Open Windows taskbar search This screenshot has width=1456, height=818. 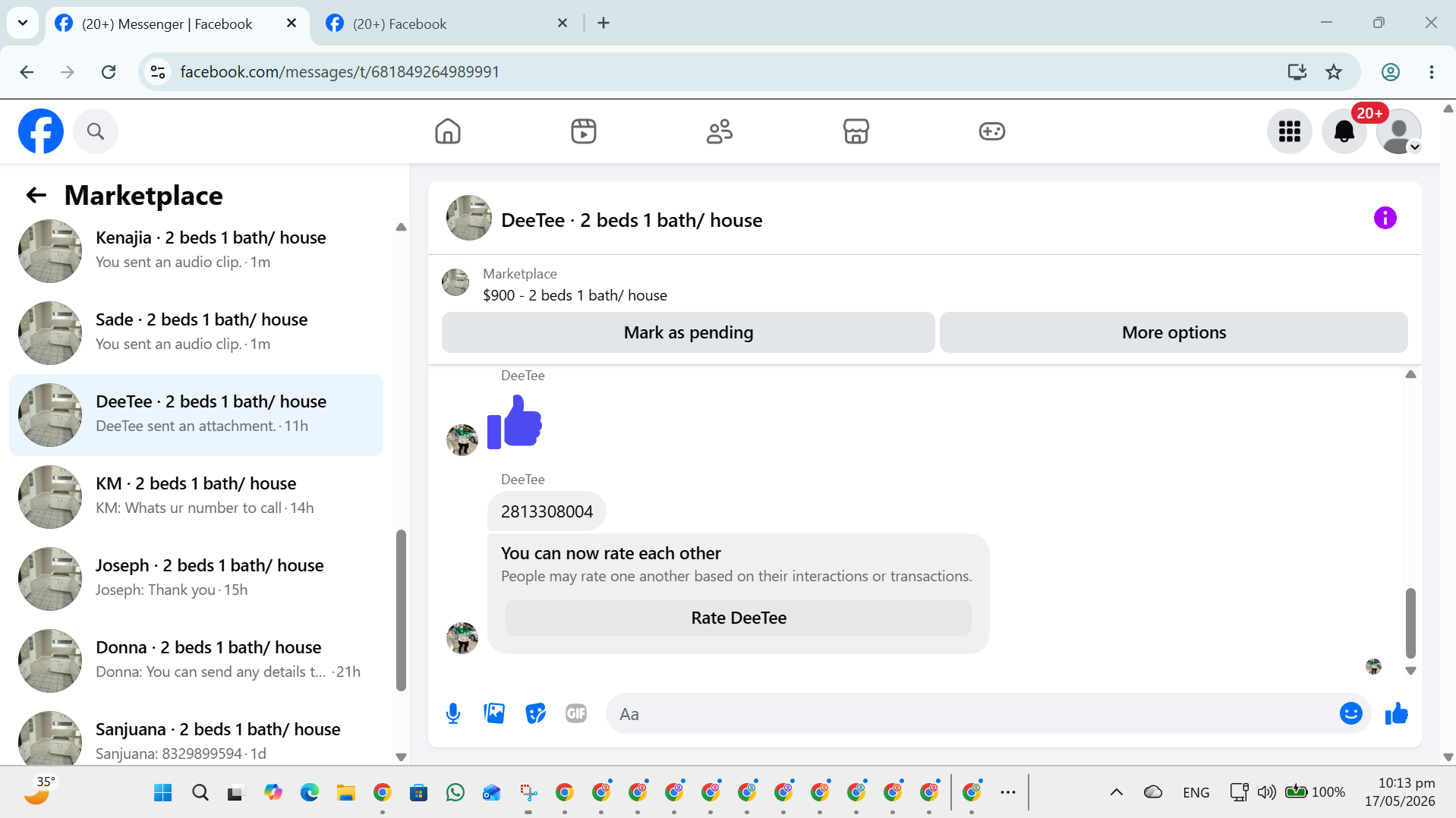click(x=200, y=793)
